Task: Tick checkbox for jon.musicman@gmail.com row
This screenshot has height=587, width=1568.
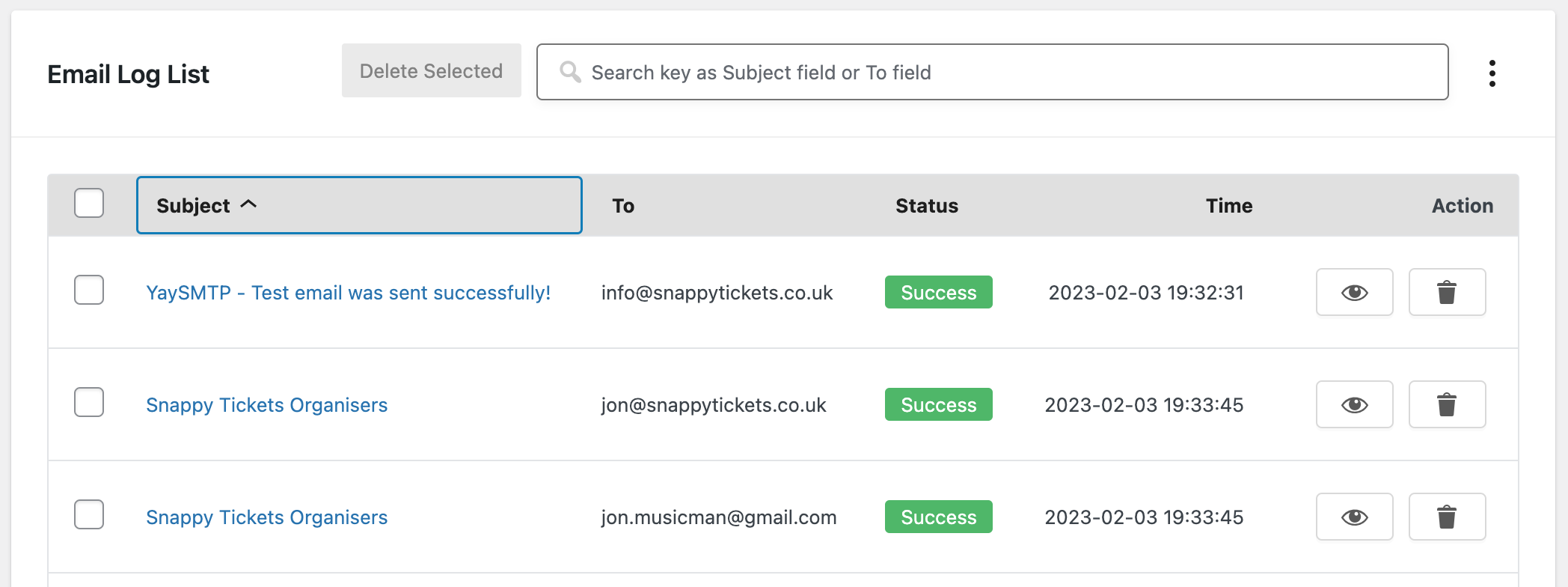Action: pos(89,515)
